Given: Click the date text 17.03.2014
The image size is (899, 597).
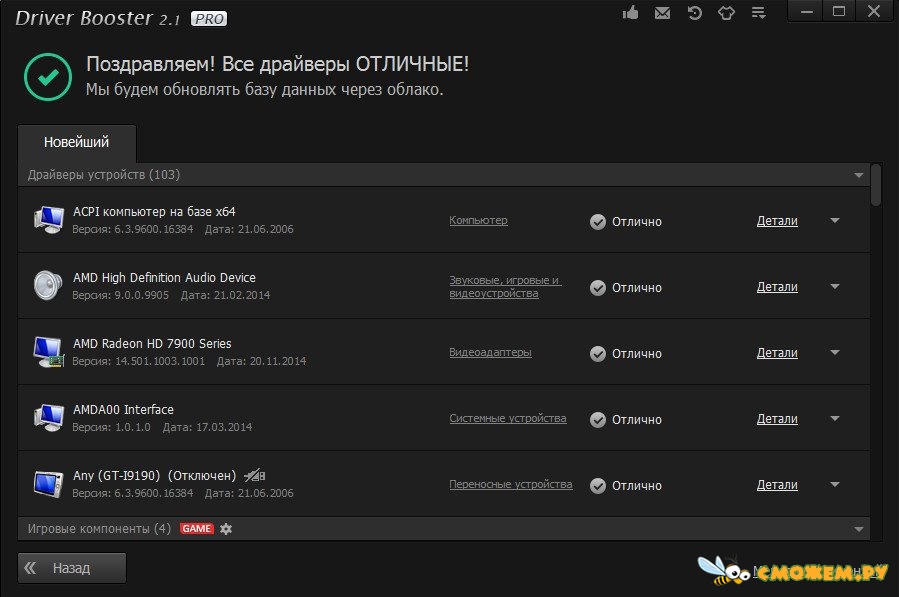Looking at the screenshot, I should (224, 427).
